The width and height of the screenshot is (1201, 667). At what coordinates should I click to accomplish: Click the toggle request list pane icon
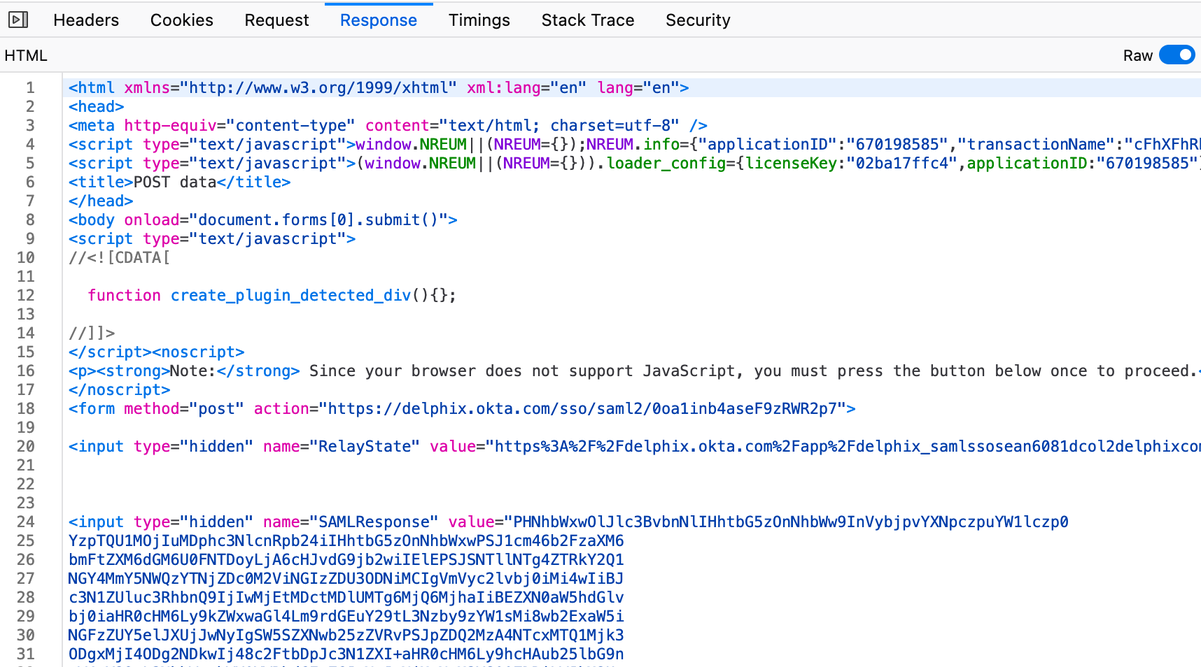click(18, 19)
